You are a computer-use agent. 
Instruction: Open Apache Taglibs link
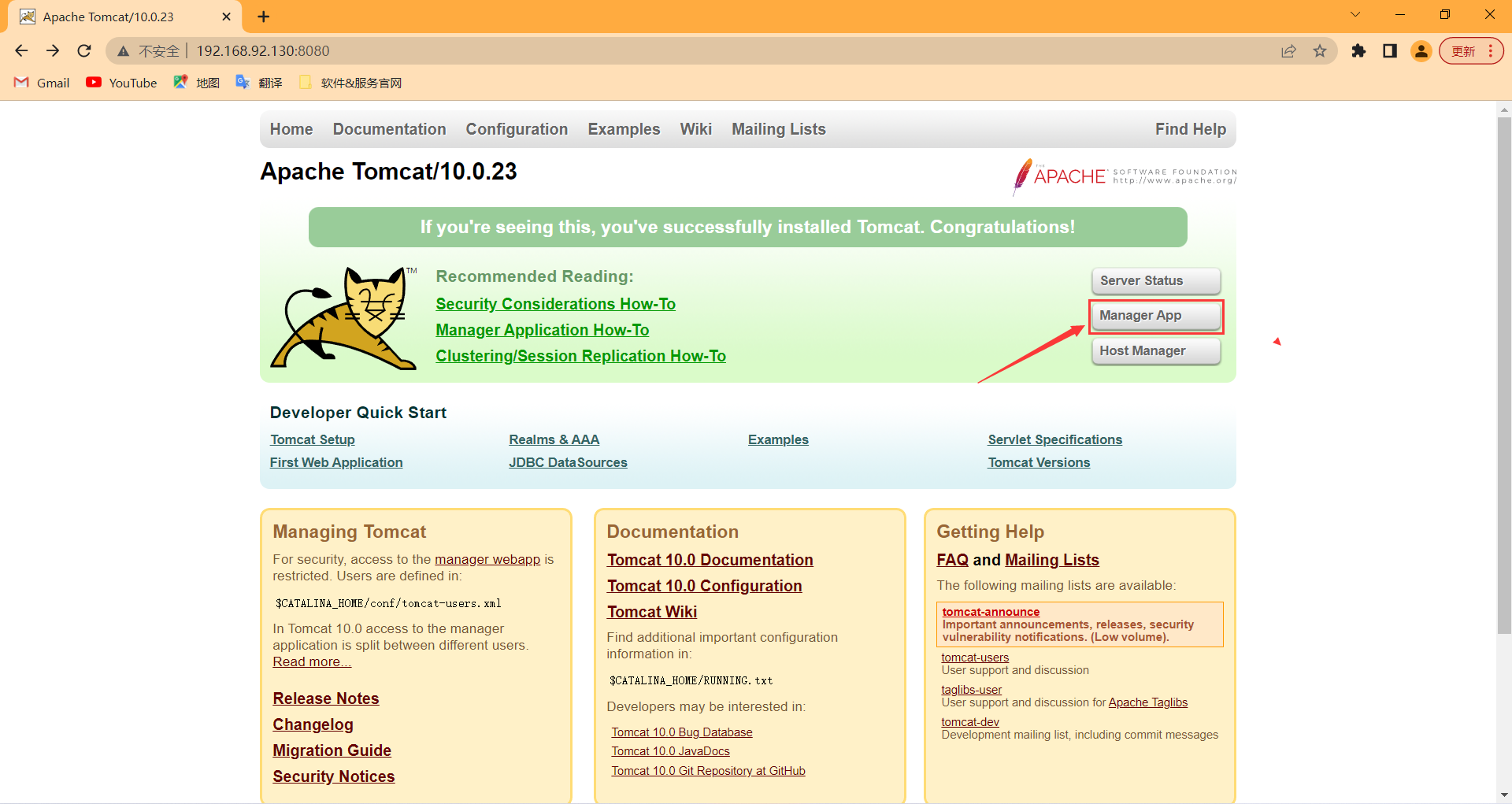[x=1148, y=702]
